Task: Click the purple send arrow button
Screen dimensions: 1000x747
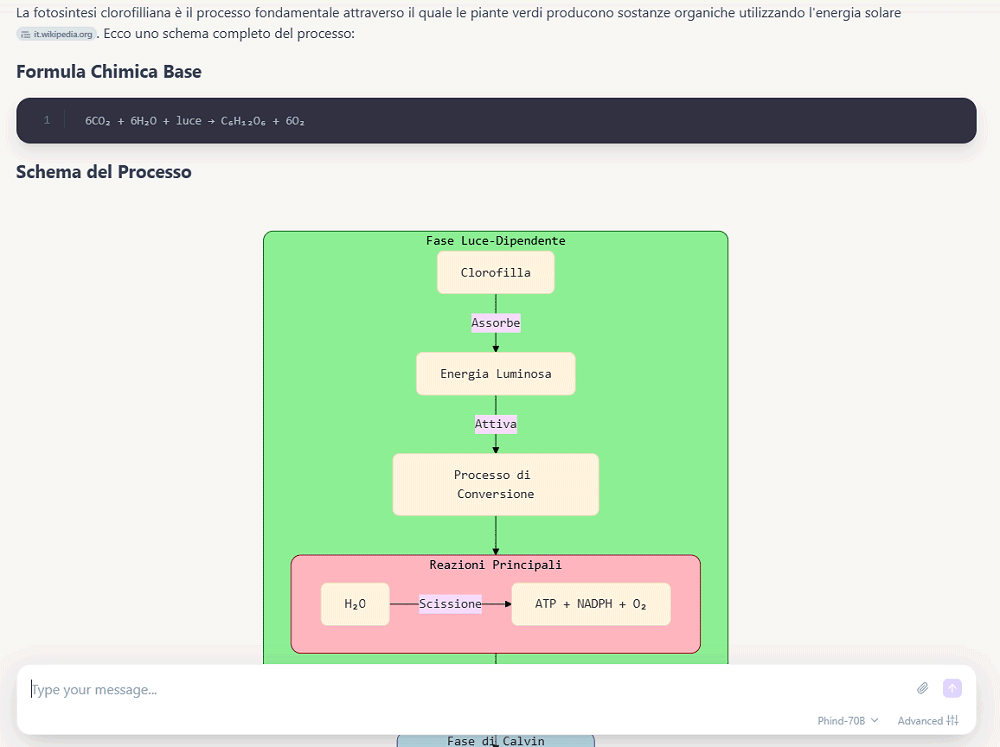Action: click(952, 688)
